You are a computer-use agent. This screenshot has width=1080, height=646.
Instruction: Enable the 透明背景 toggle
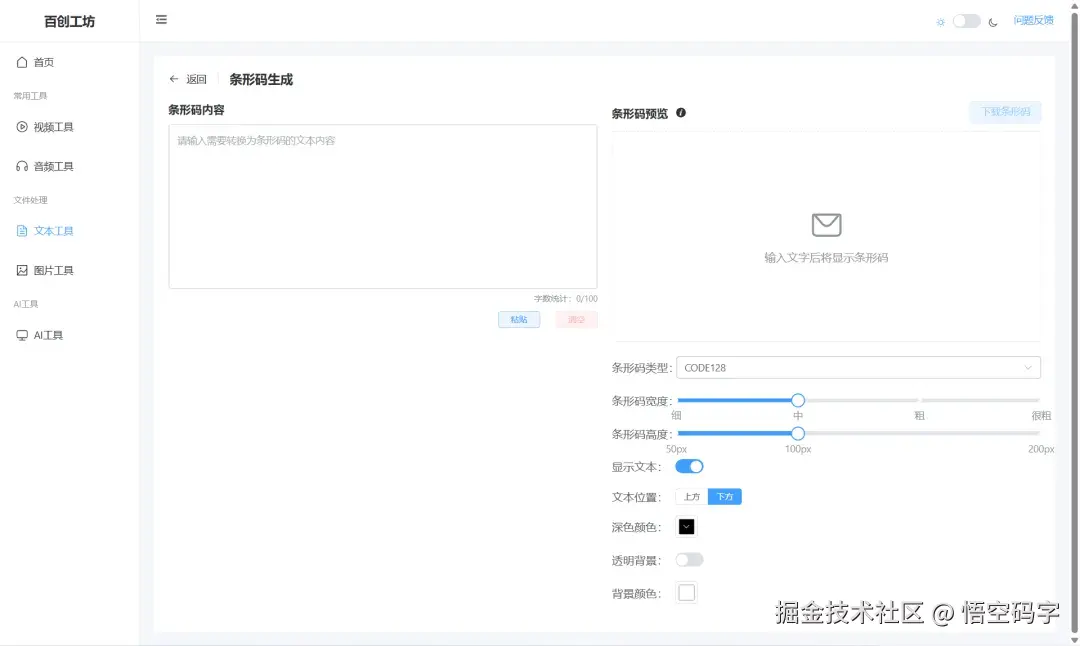pos(689,559)
